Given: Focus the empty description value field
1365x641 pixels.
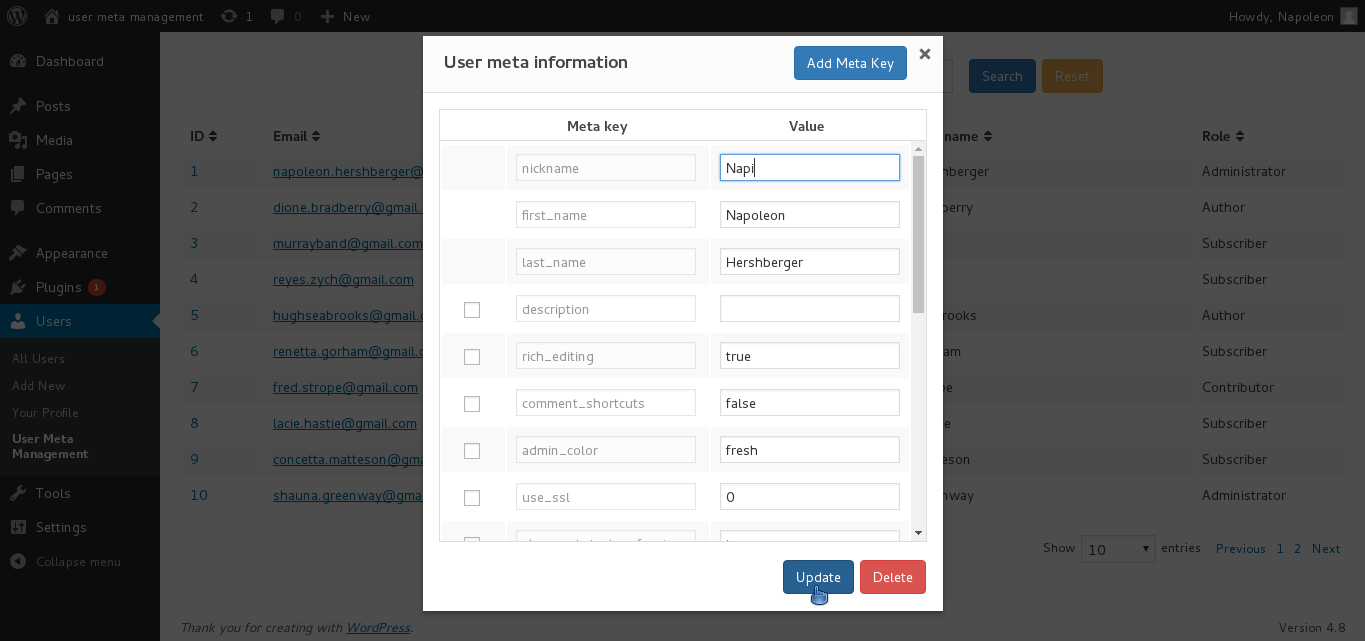Looking at the screenshot, I should pos(810,309).
